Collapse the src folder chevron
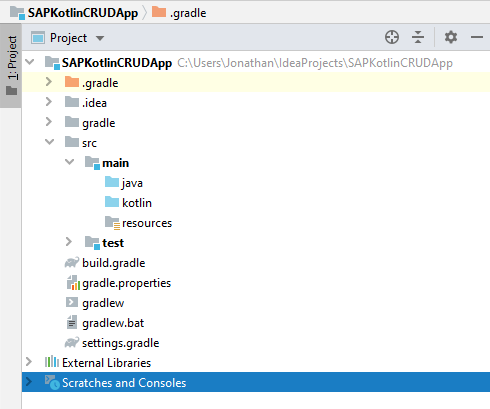The image size is (490, 409). tap(49, 142)
